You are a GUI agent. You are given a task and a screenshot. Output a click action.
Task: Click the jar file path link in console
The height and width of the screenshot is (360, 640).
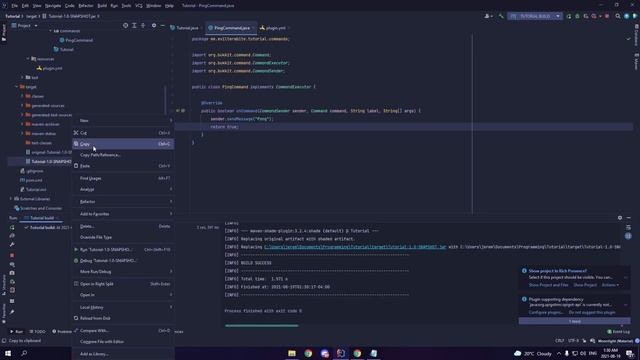coord(355,247)
